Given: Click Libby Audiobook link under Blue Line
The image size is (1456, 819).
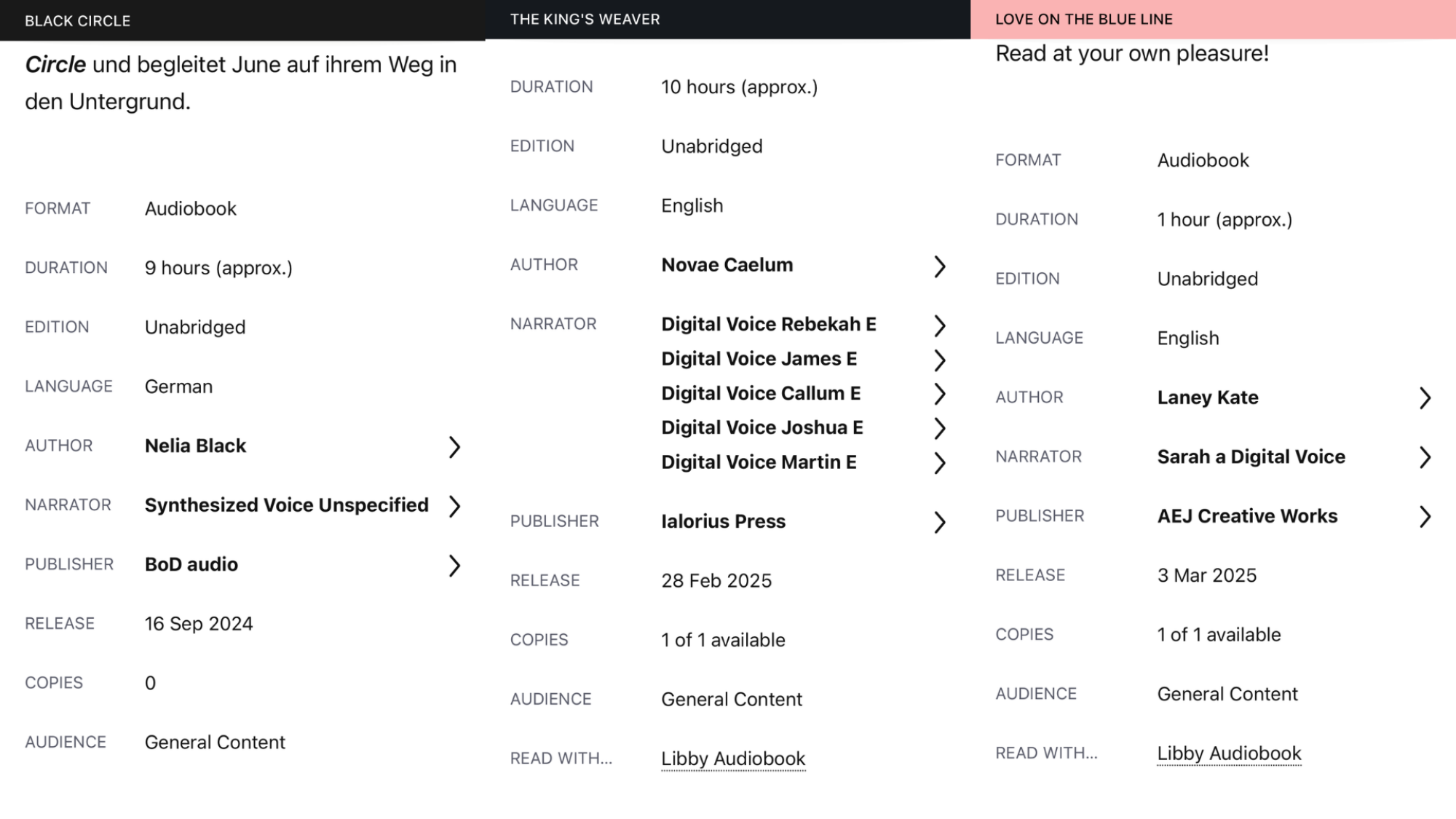Looking at the screenshot, I should [x=1229, y=753].
